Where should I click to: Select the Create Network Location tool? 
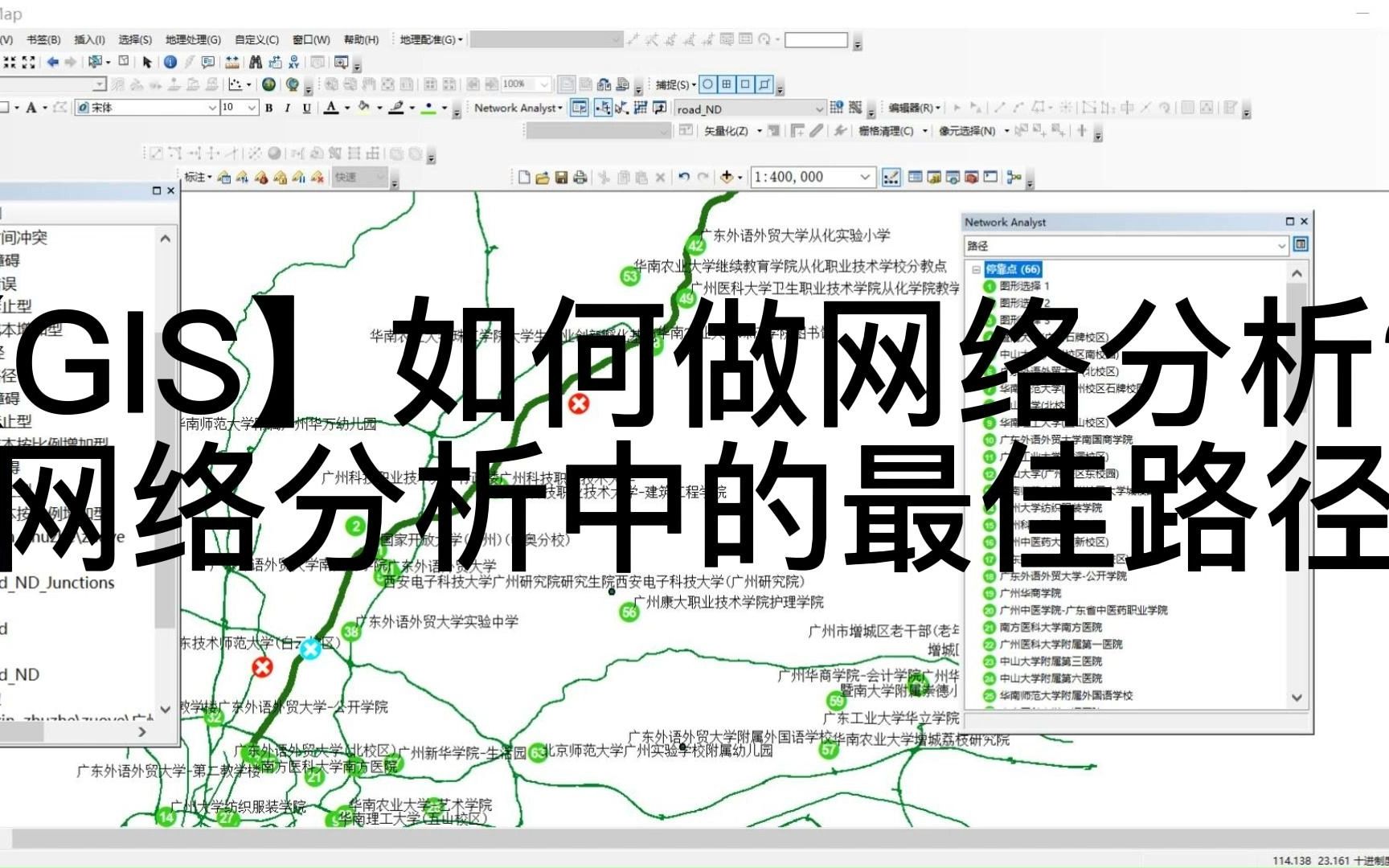[601, 108]
